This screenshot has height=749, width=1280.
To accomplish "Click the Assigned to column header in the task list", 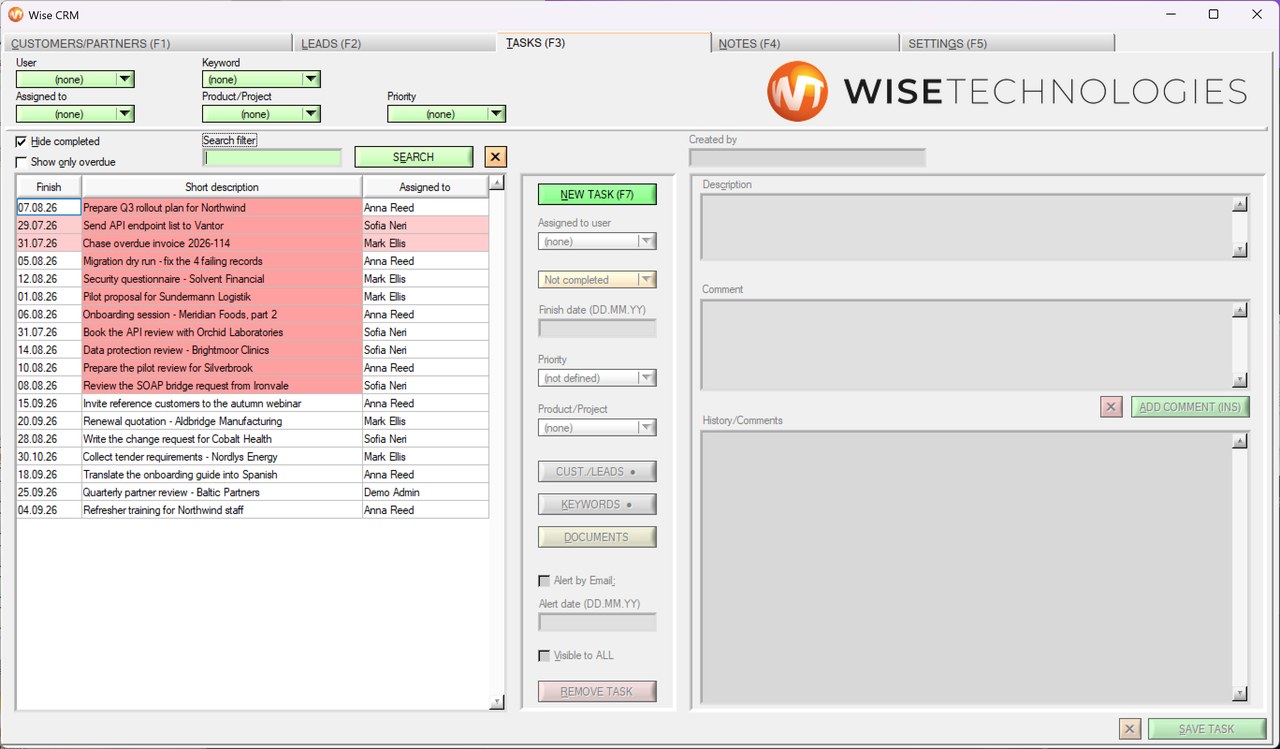I will click(425, 187).
